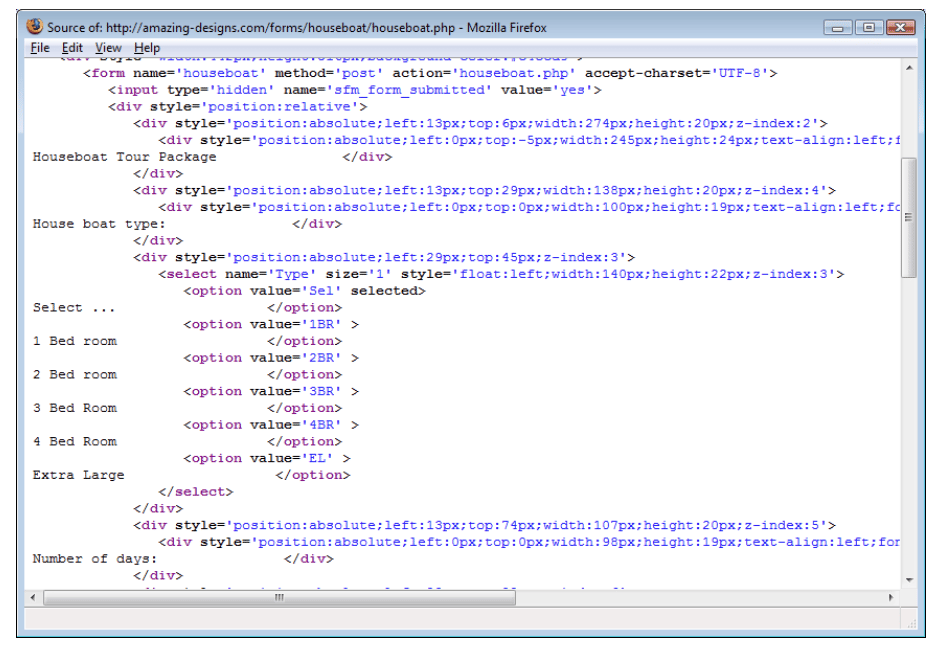Click option value='2BR' line
The width and height of the screenshot is (940, 648).
coord(271,358)
